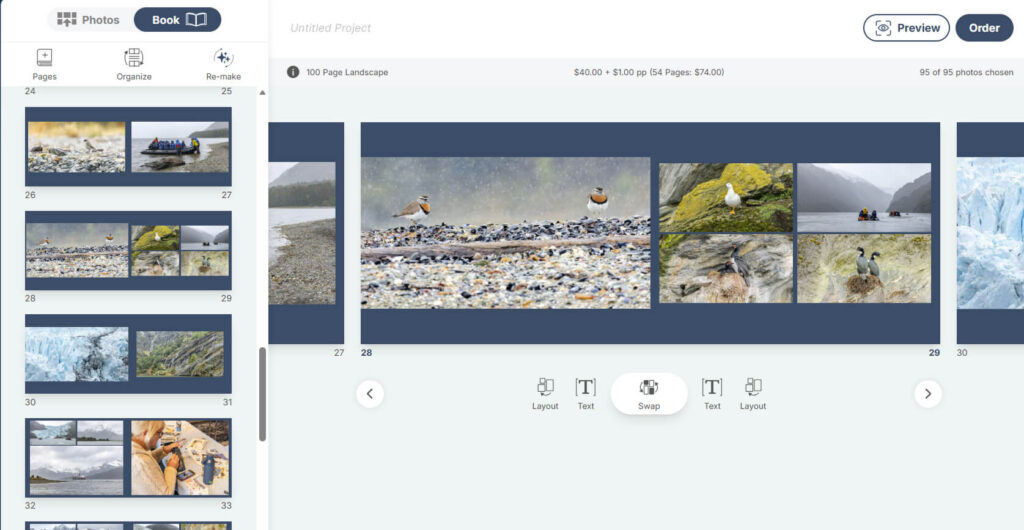Click page number 30 beside next spread
1024x530 pixels.
[962, 352]
